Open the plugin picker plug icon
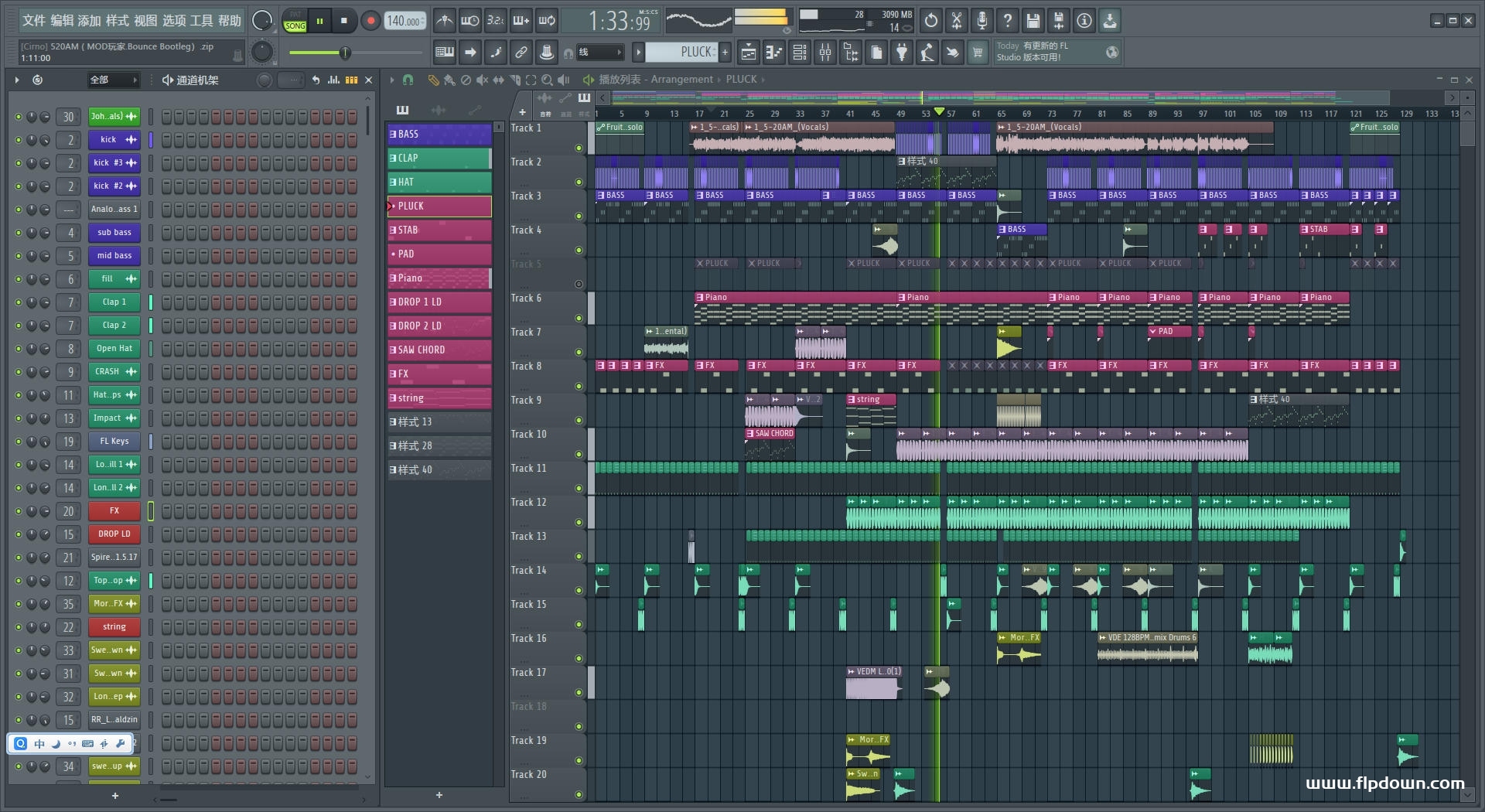The image size is (1485, 812). coord(902,53)
